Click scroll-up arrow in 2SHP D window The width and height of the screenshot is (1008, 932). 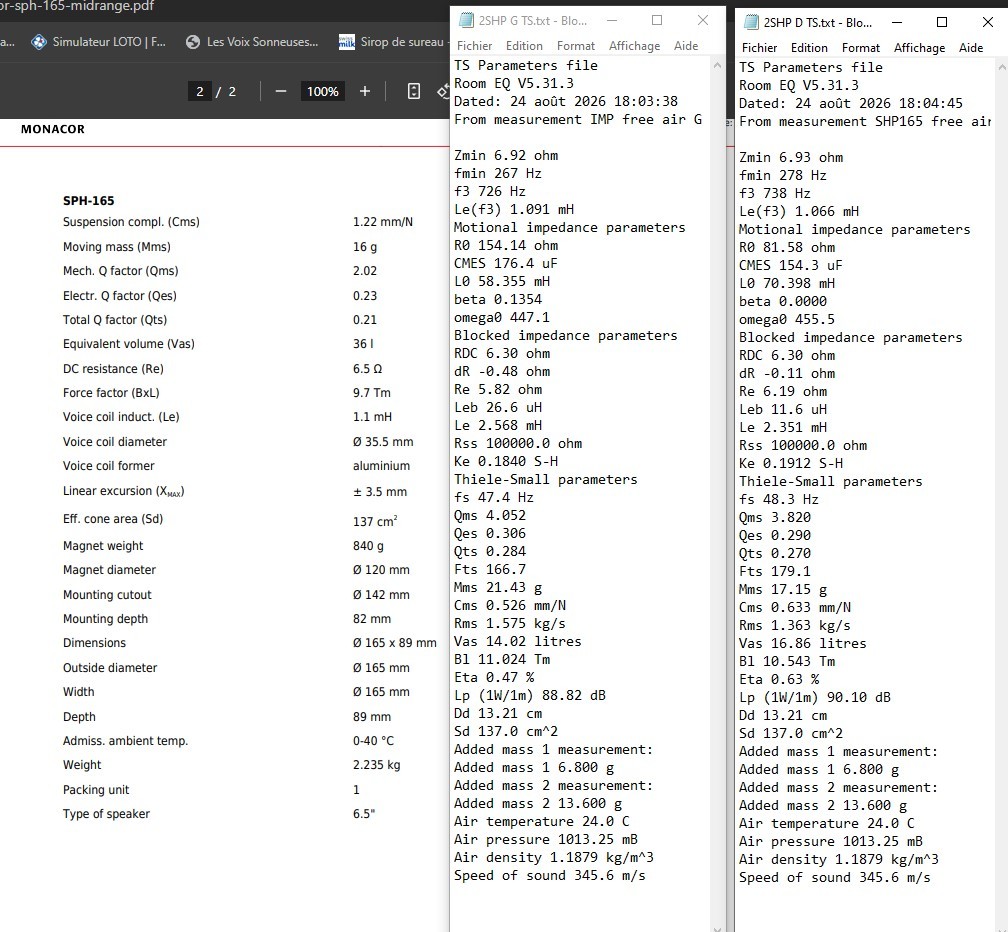pyautogui.click(x=1002, y=67)
